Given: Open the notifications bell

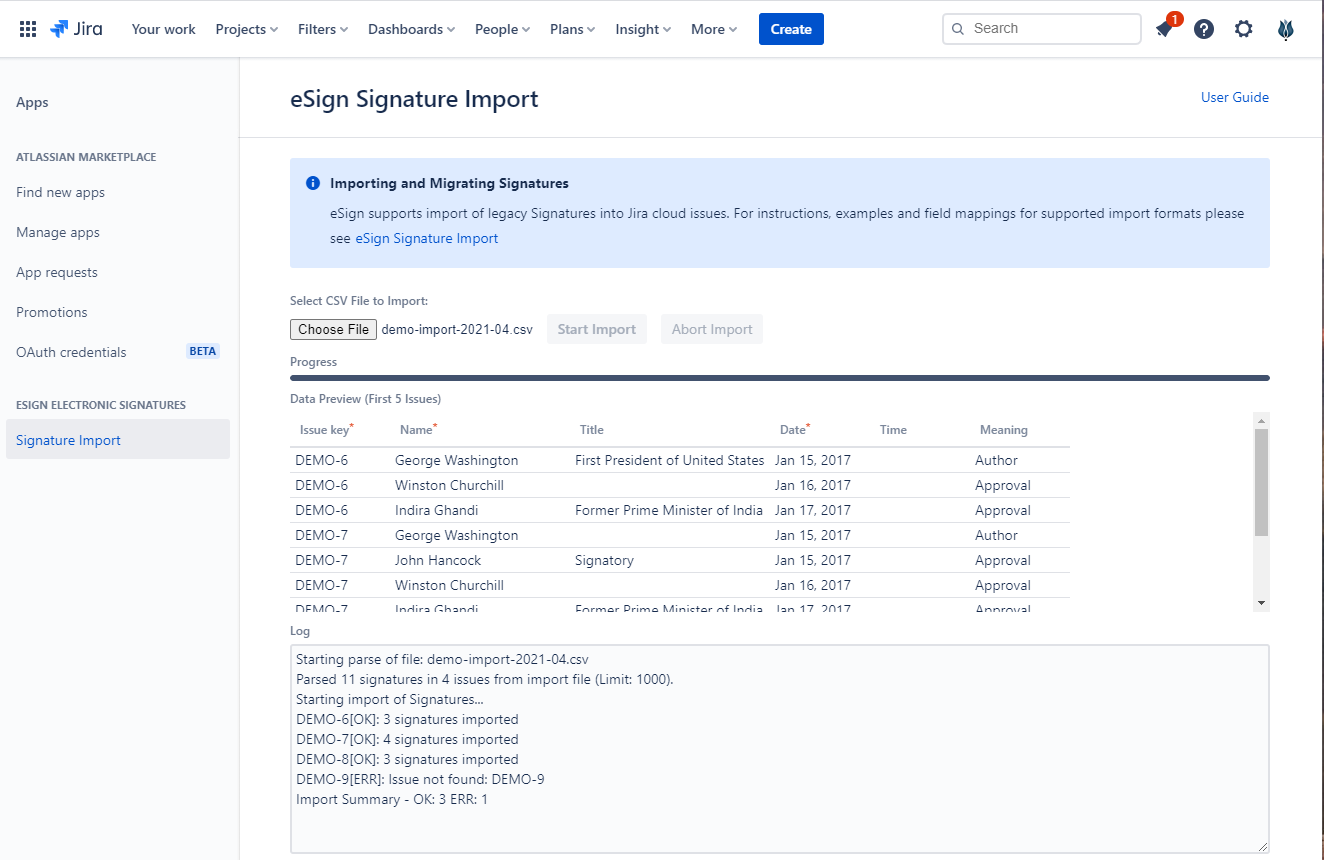Looking at the screenshot, I should [1164, 29].
